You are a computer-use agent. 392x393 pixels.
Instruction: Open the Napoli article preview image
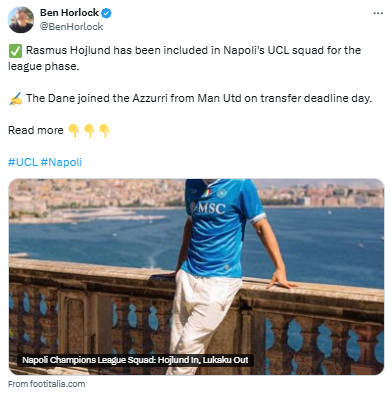tap(196, 277)
